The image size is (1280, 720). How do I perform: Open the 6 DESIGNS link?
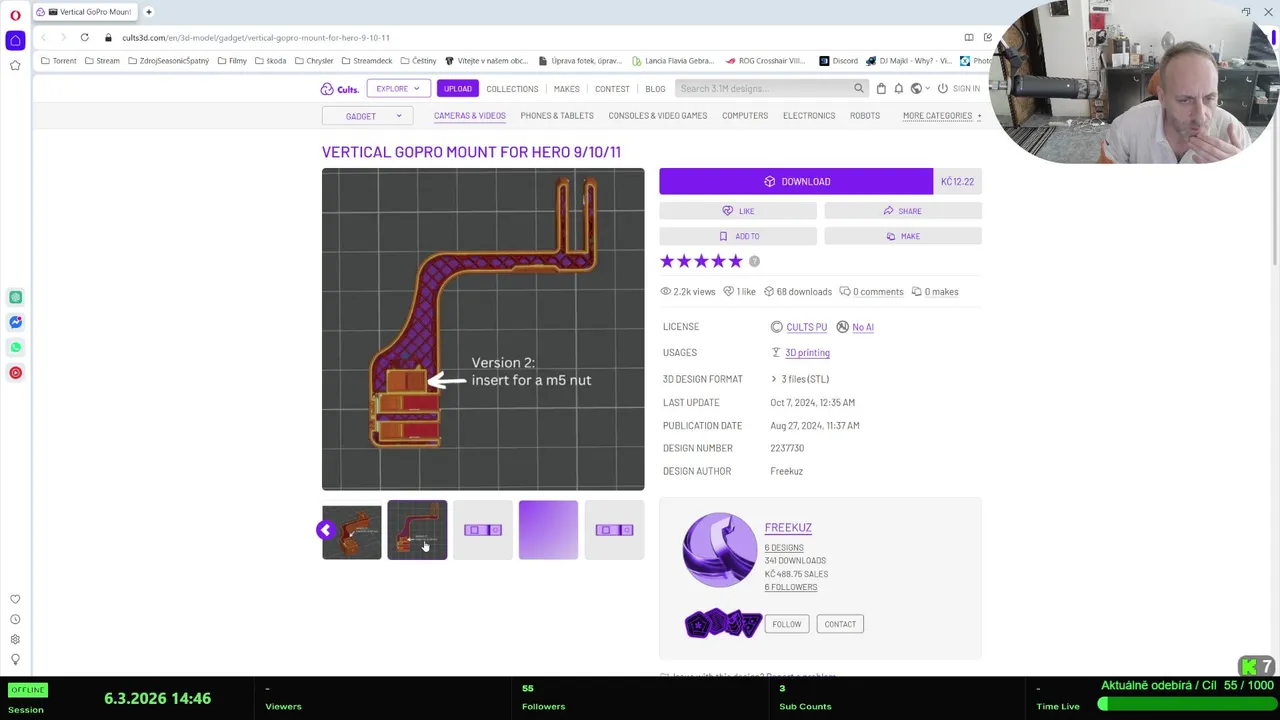click(x=784, y=548)
